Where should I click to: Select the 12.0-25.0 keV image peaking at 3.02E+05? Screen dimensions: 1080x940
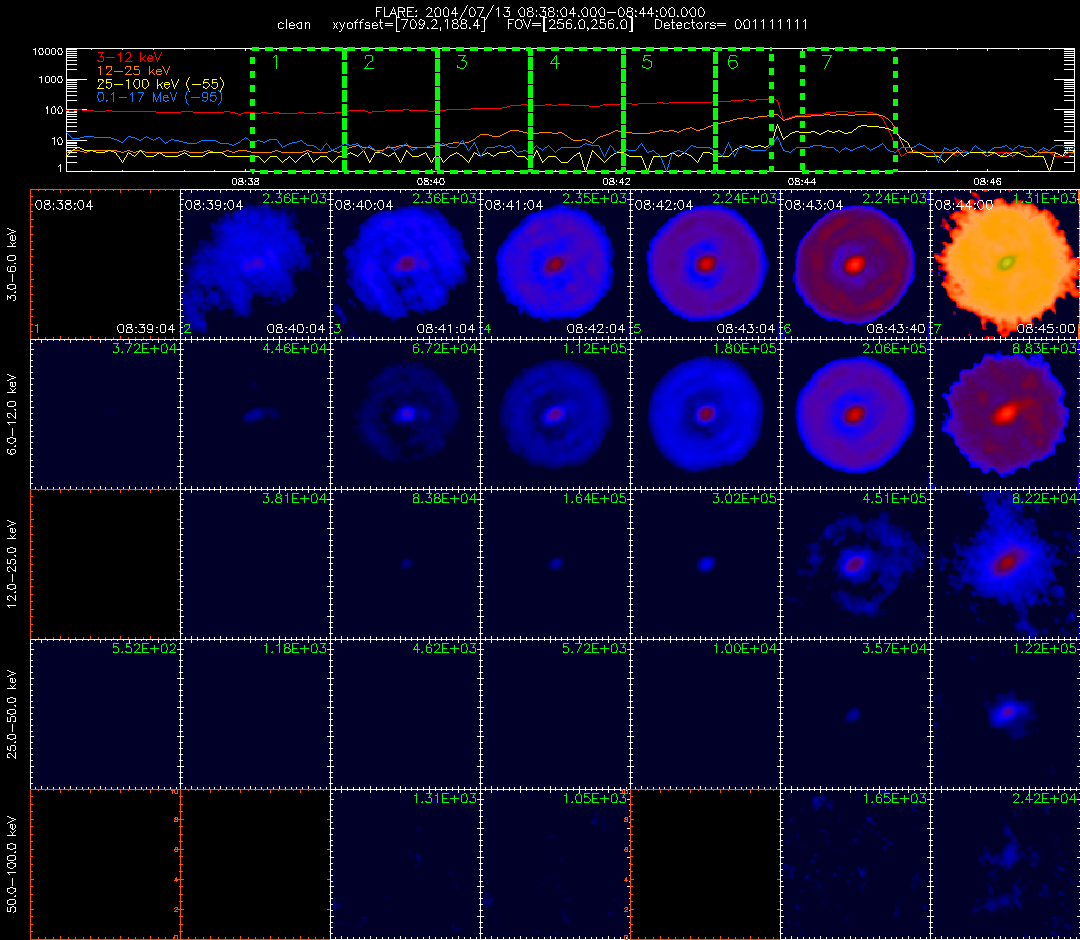705,563
